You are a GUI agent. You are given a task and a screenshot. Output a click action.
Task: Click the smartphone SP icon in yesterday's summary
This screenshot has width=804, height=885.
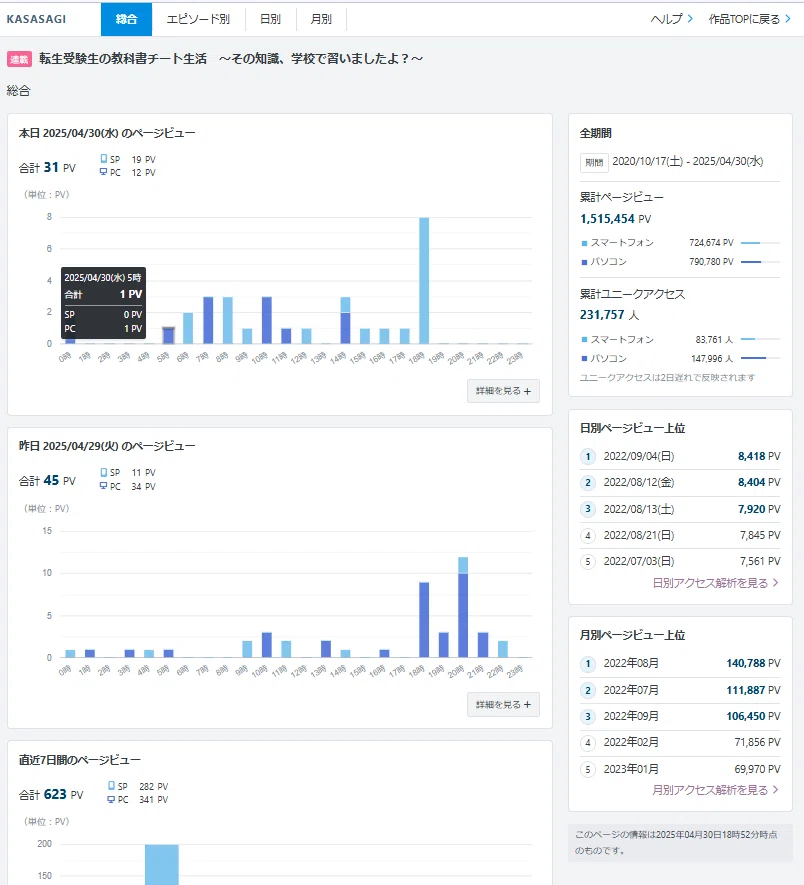point(103,472)
